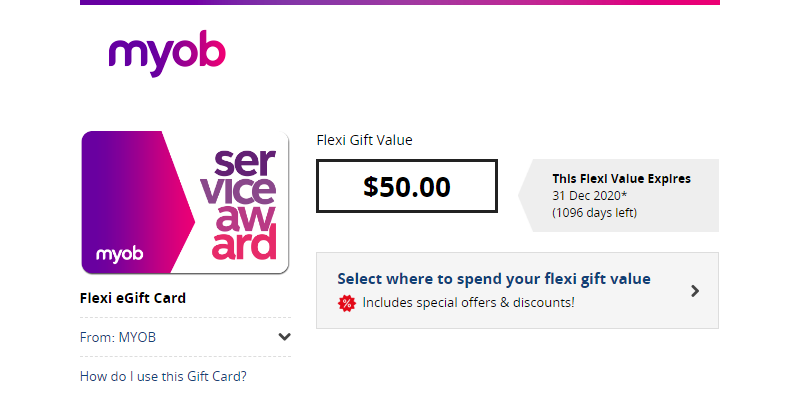This screenshot has width=800, height=402.
Task: Click the purple-pink gradient top bar
Action: pos(400,3)
